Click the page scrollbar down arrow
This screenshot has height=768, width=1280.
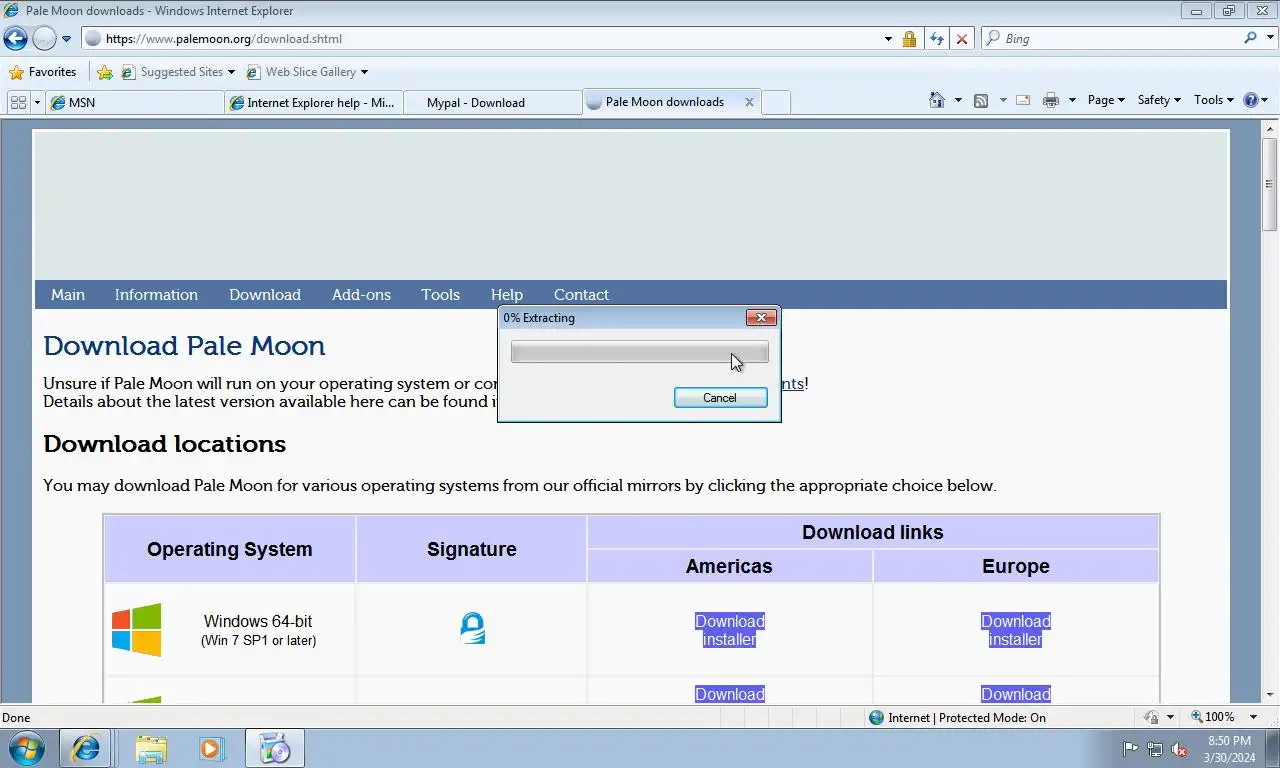click(x=1270, y=694)
